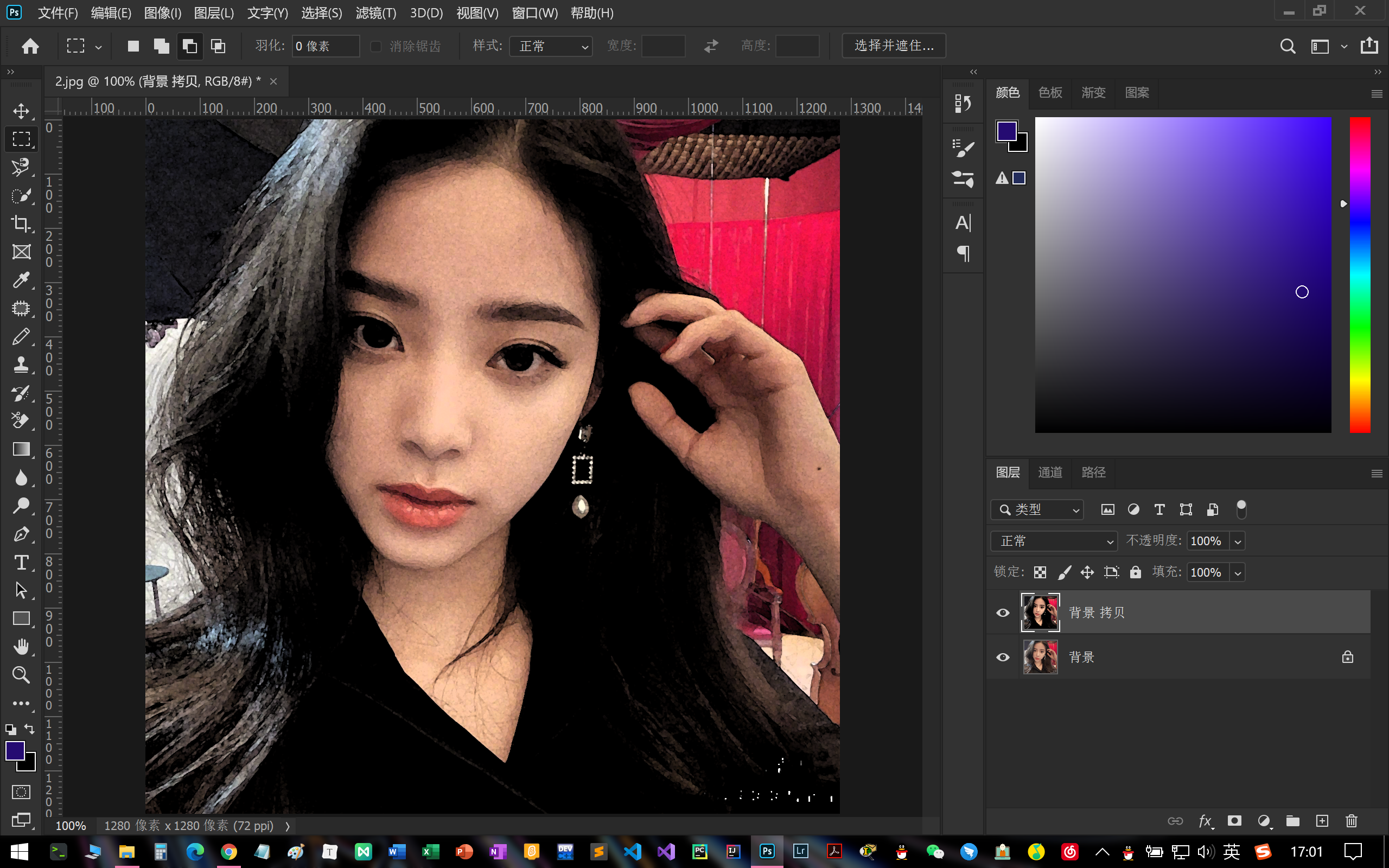Image resolution: width=1389 pixels, height=868 pixels.
Task: Select the Blur tool
Action: click(x=21, y=477)
